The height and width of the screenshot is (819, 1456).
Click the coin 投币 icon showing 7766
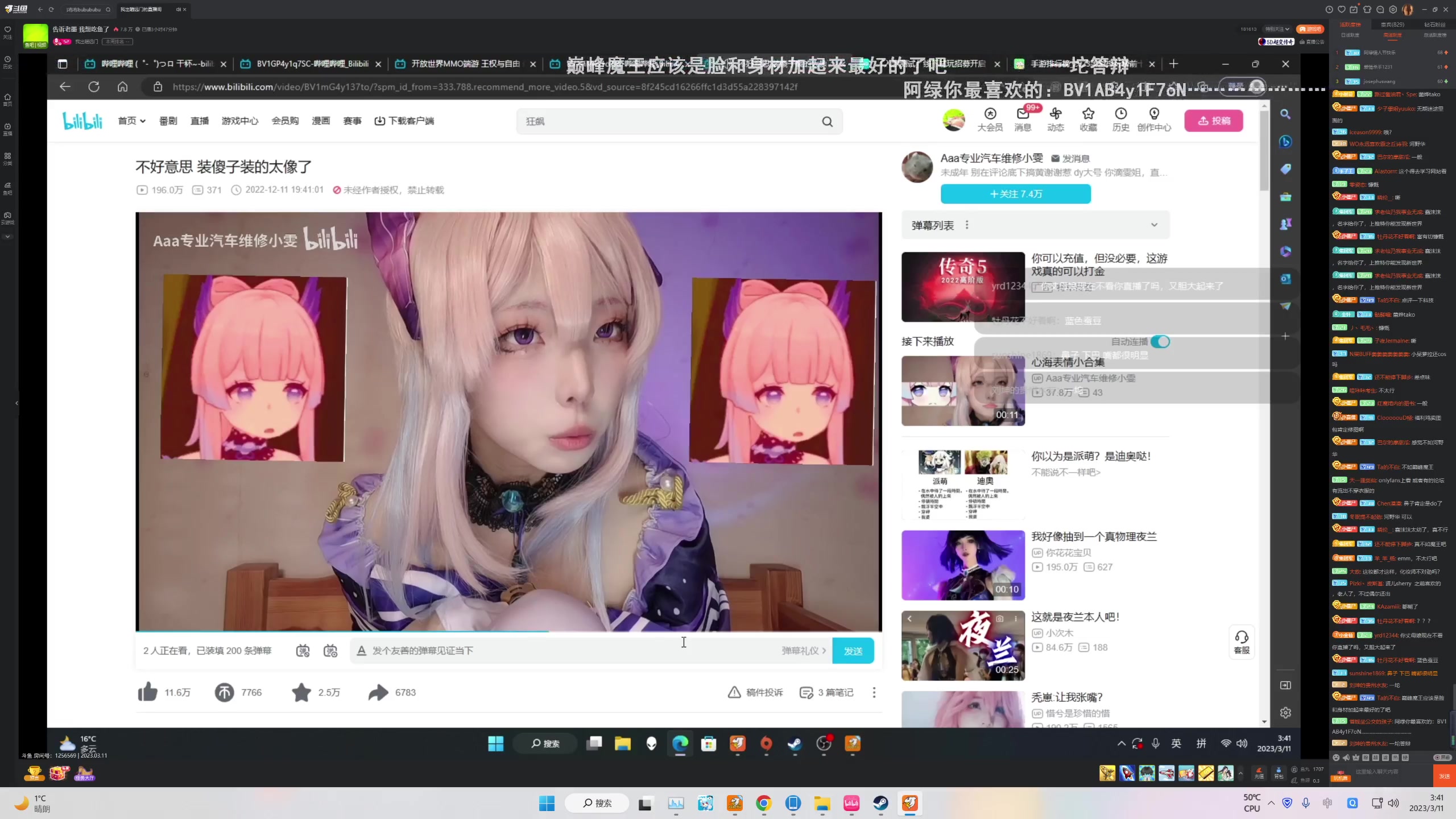click(224, 692)
